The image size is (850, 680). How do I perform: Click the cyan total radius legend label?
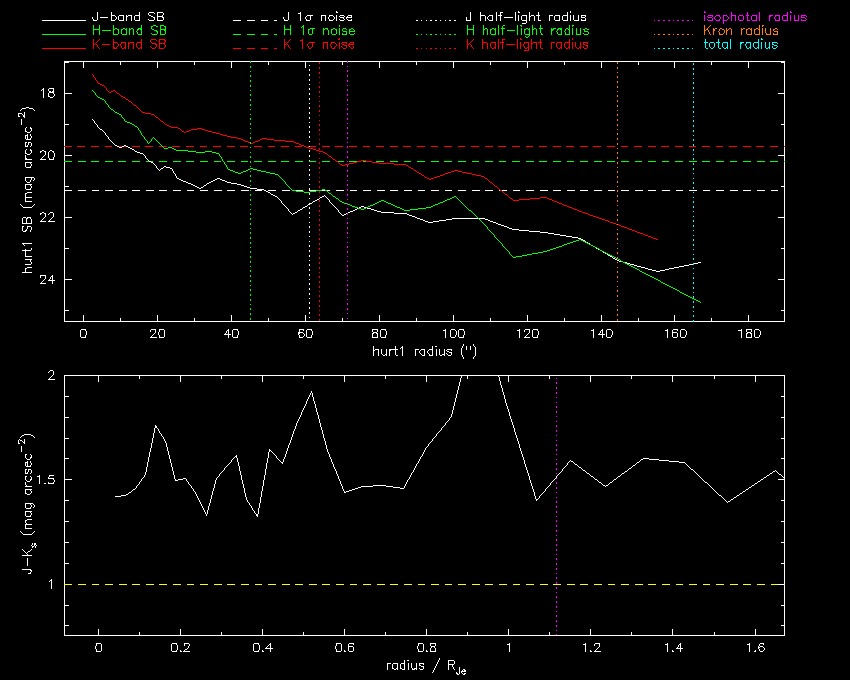pyautogui.click(x=741, y=45)
